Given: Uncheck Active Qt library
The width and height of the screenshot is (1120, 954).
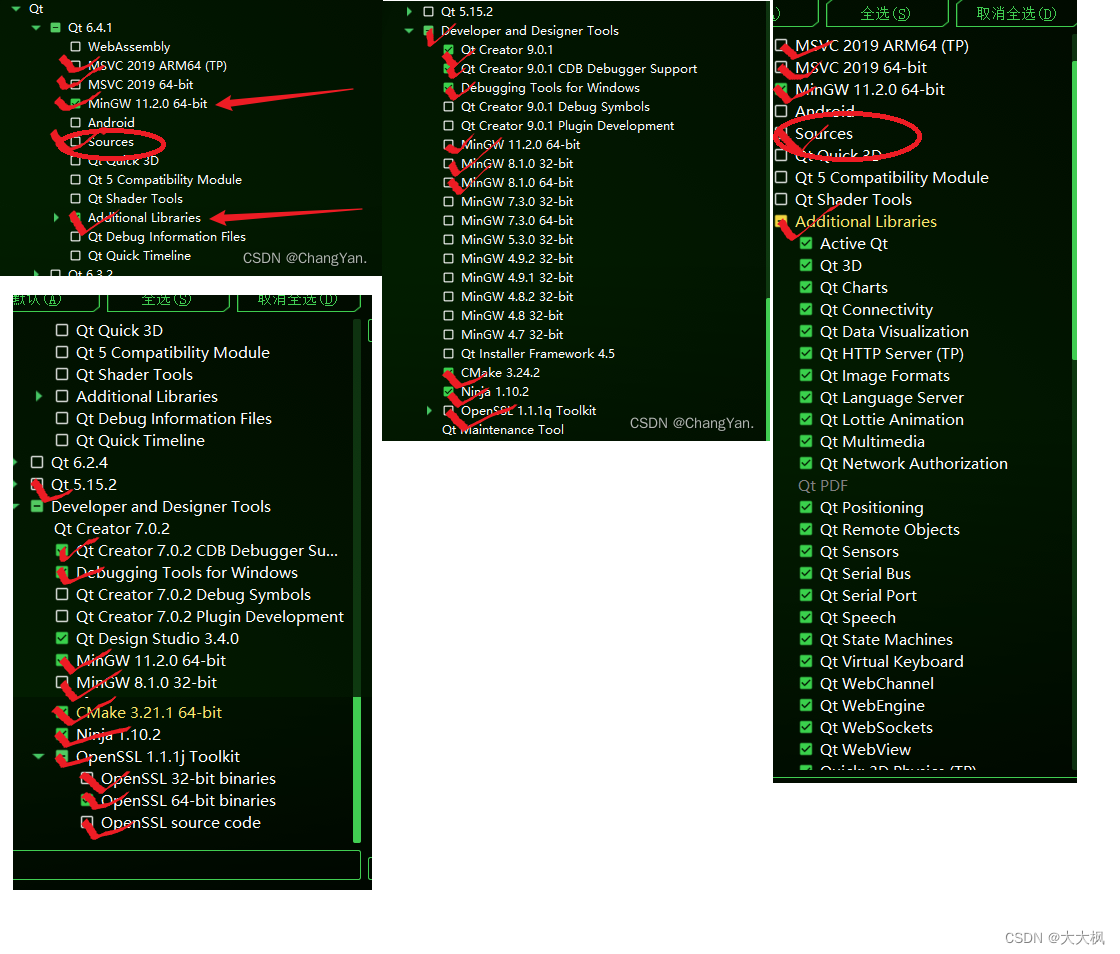Looking at the screenshot, I should (x=806, y=243).
